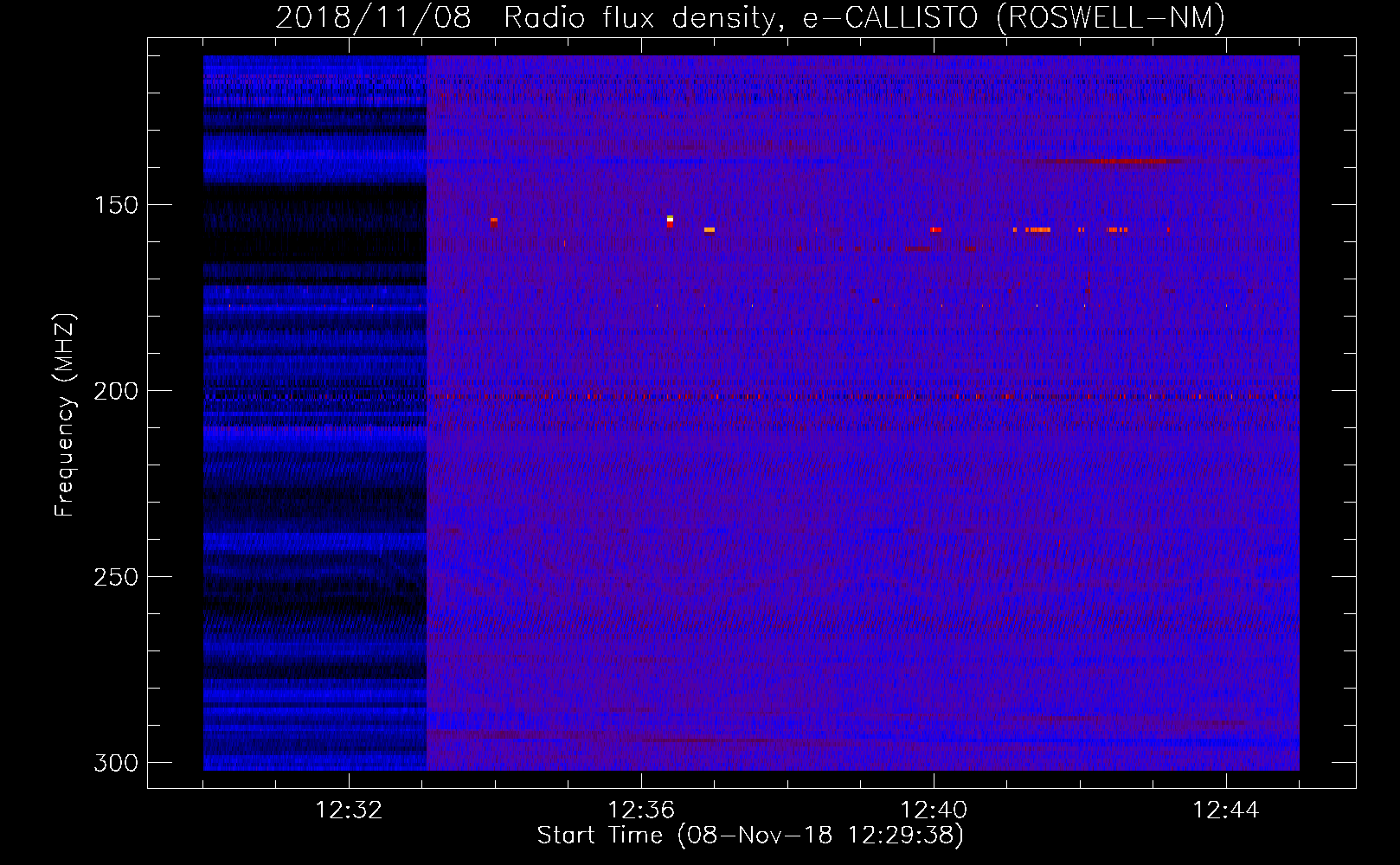The image size is (1400, 865).
Task: Click the 150 frequency tick label
Action: click(116, 205)
